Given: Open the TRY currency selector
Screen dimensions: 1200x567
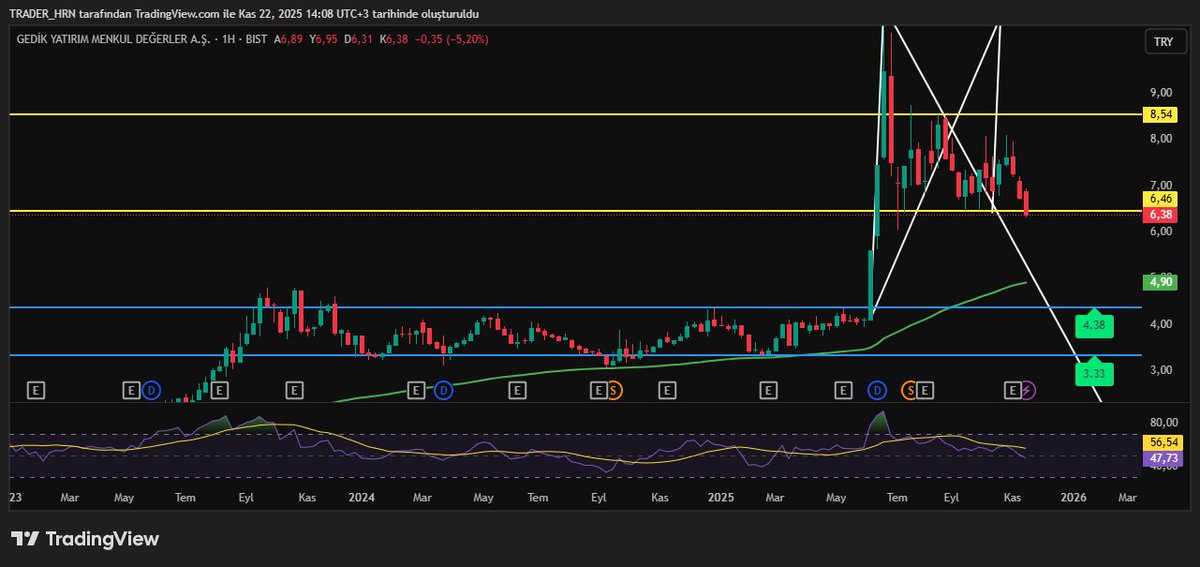Looking at the screenshot, I should (1163, 41).
